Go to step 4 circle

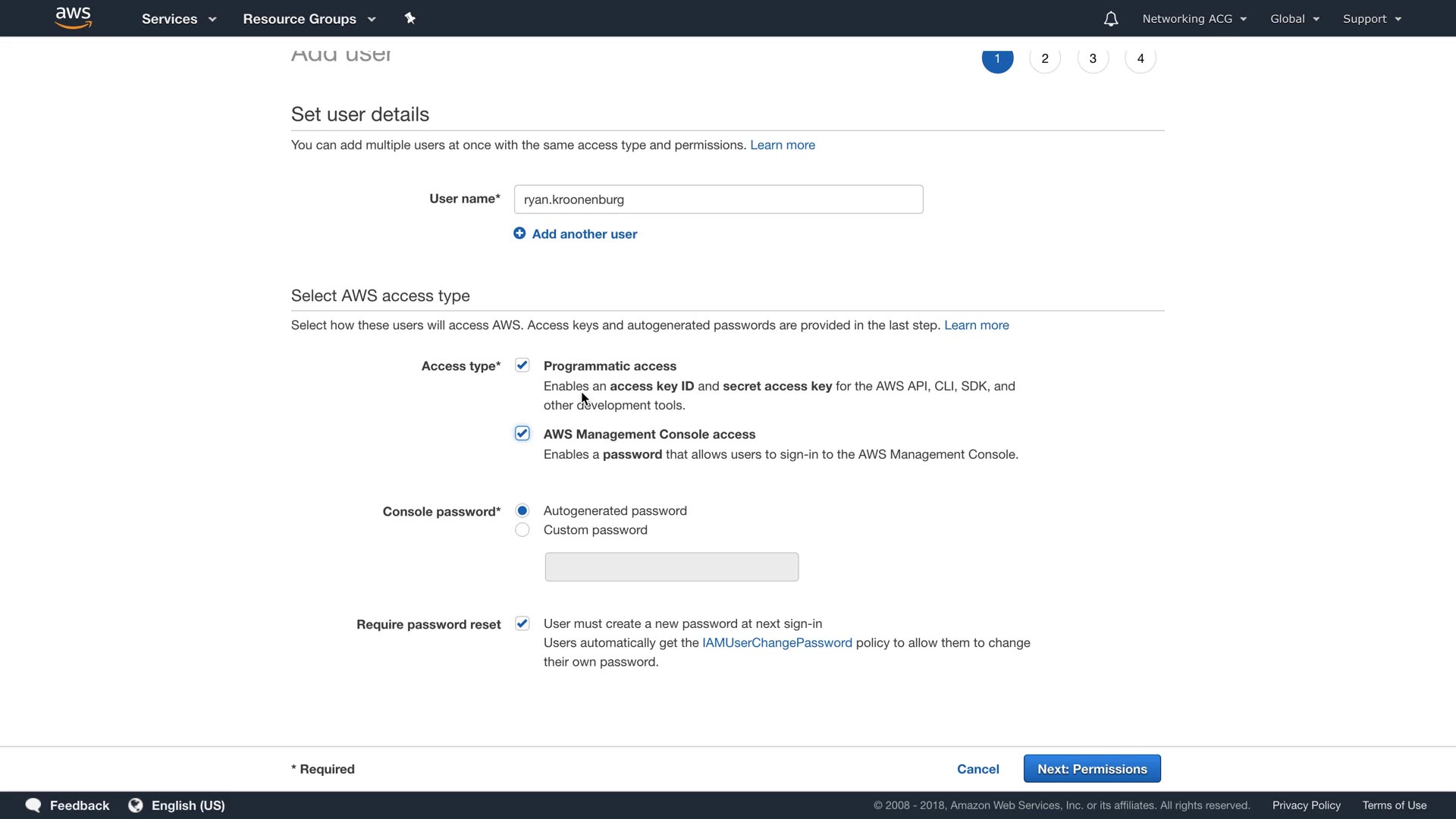pos(1141,59)
